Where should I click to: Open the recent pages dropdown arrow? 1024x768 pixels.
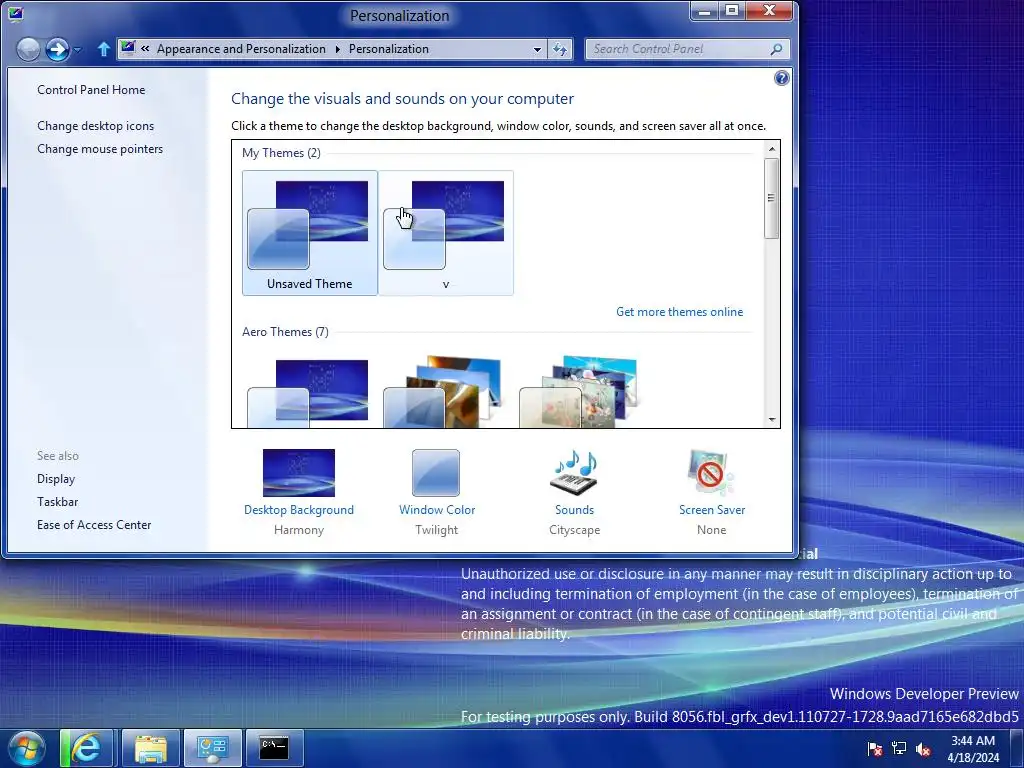click(78, 50)
